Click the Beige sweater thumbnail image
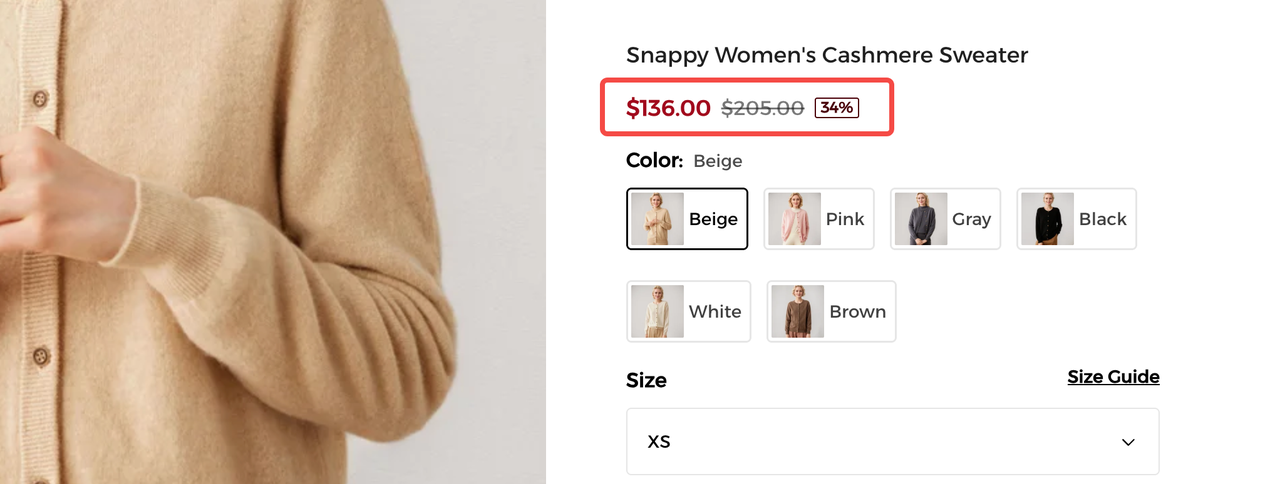This screenshot has height=484, width=1280. tap(657, 219)
